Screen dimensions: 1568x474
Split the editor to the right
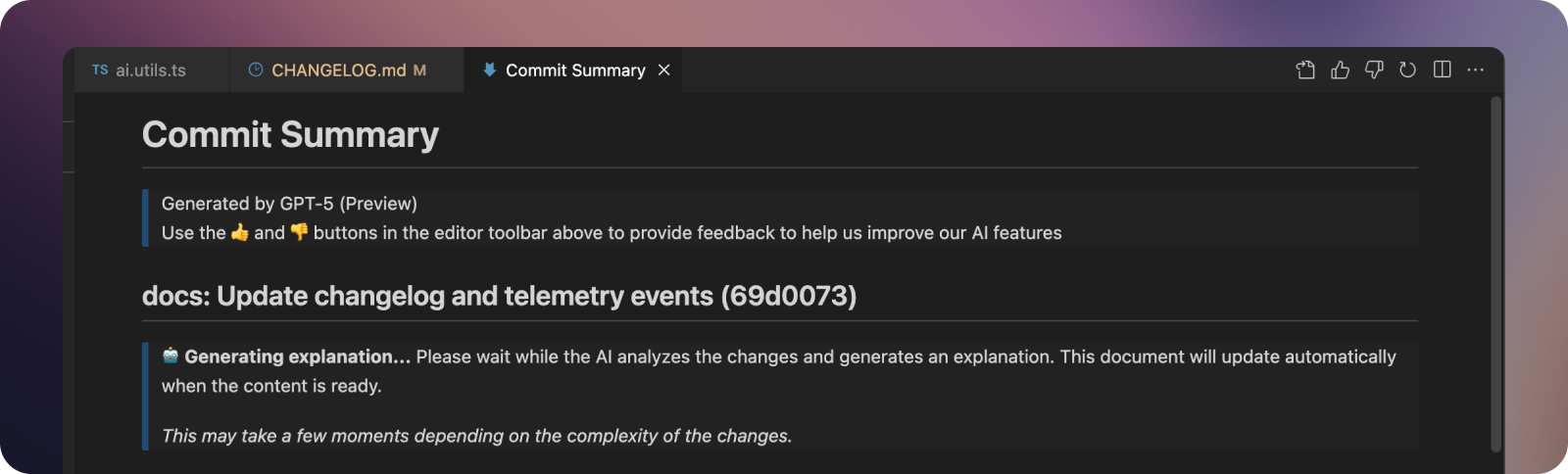[x=1442, y=70]
